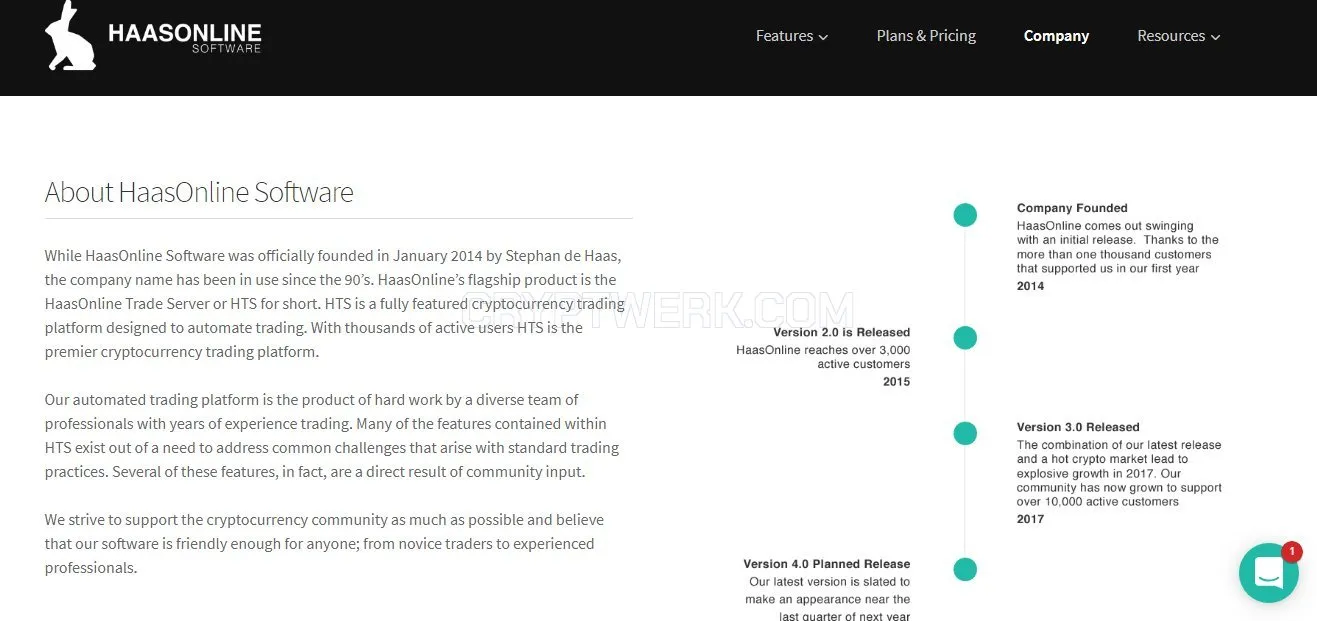Image resolution: width=1317 pixels, height=621 pixels.
Task: Open the live chat widget icon
Action: pyautogui.click(x=1268, y=573)
